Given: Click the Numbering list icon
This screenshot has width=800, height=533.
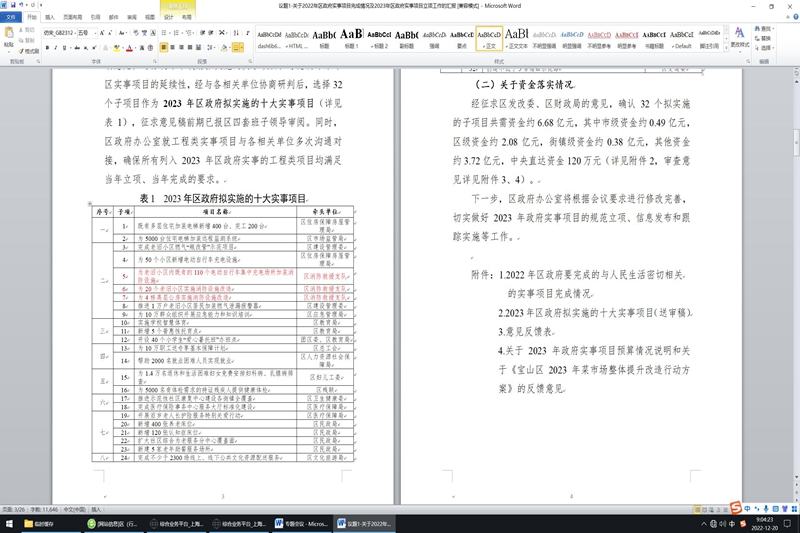Looking at the screenshot, I should [177, 33].
